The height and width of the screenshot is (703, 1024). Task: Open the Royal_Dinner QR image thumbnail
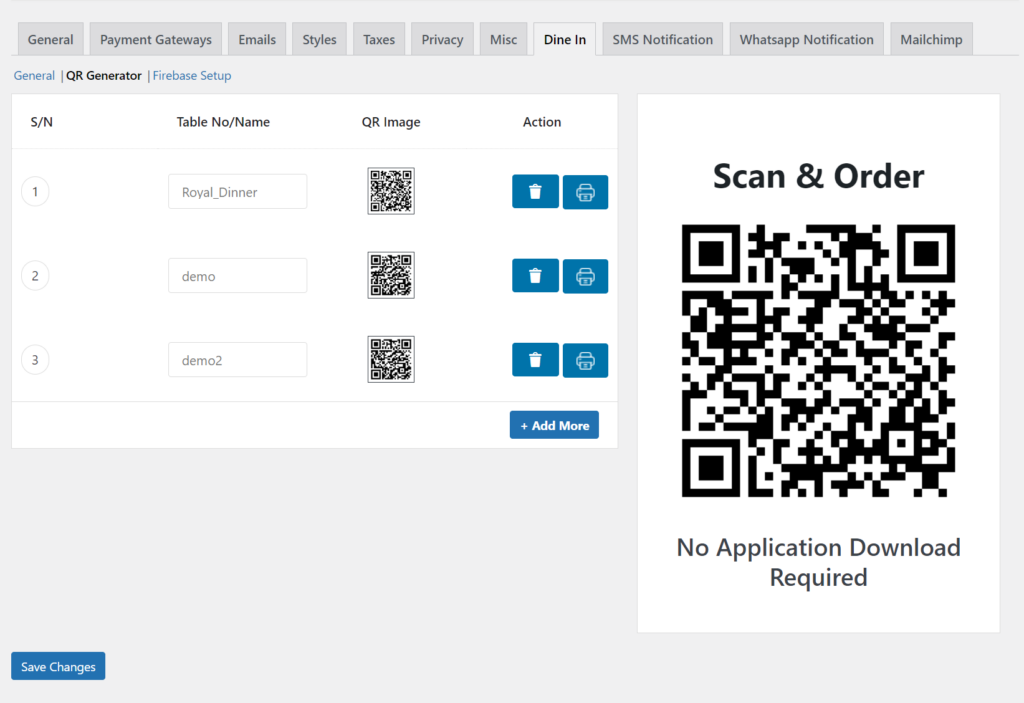click(x=391, y=191)
